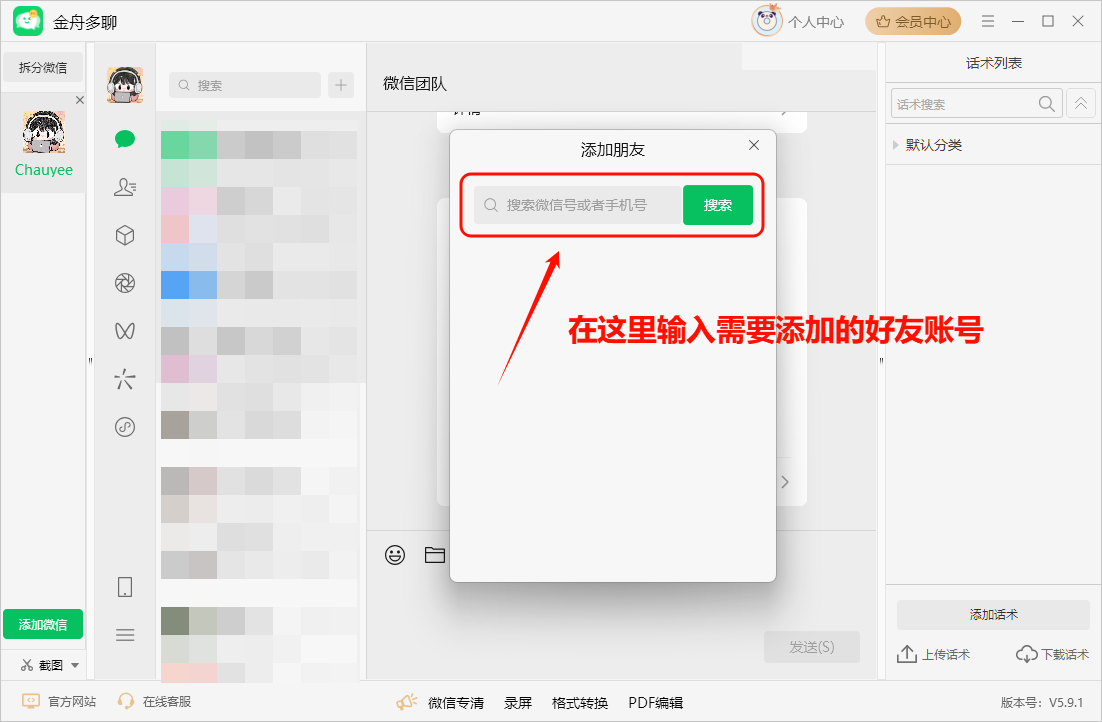This screenshot has height=722, width=1102.
Task: Click the 微信团队 chat title
Action: 415,84
